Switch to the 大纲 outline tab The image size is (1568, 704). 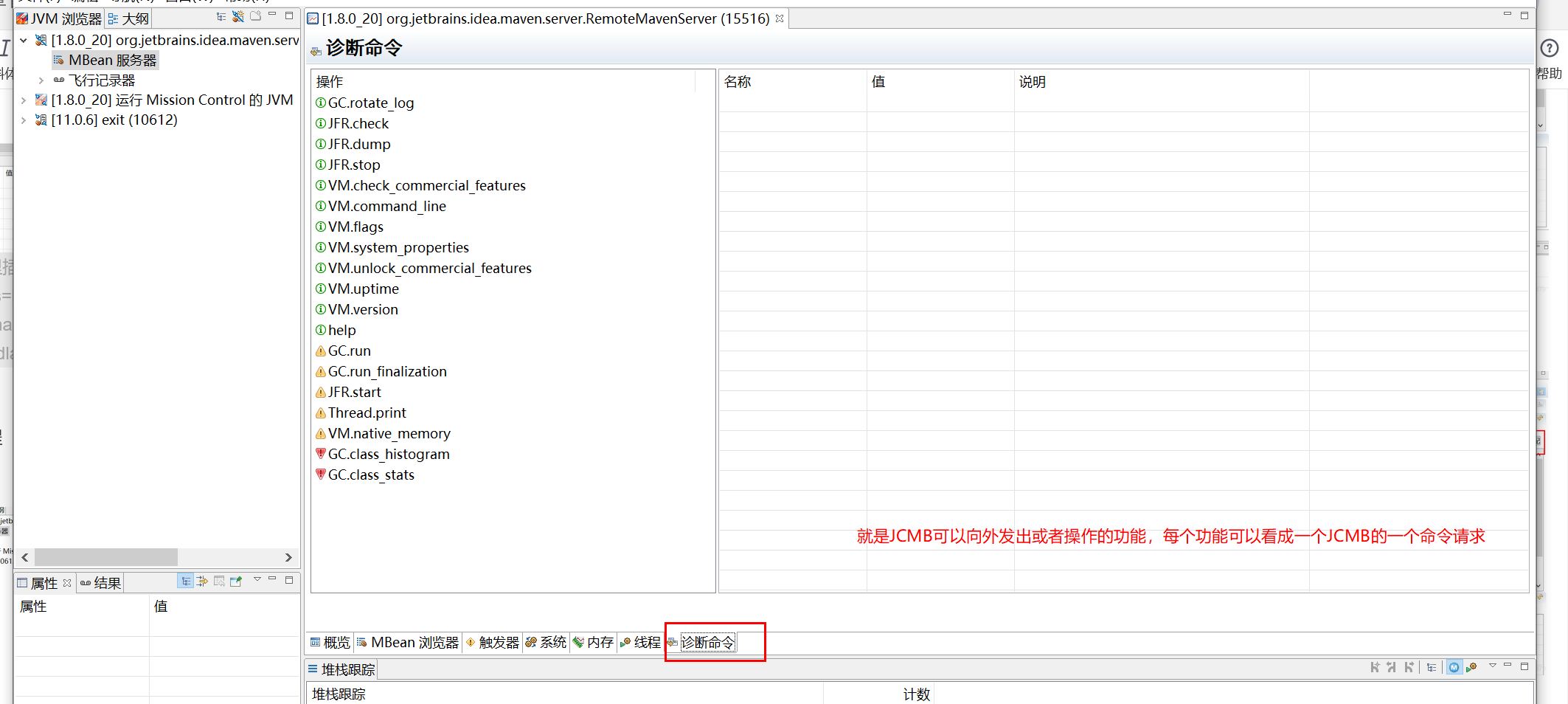coord(128,18)
